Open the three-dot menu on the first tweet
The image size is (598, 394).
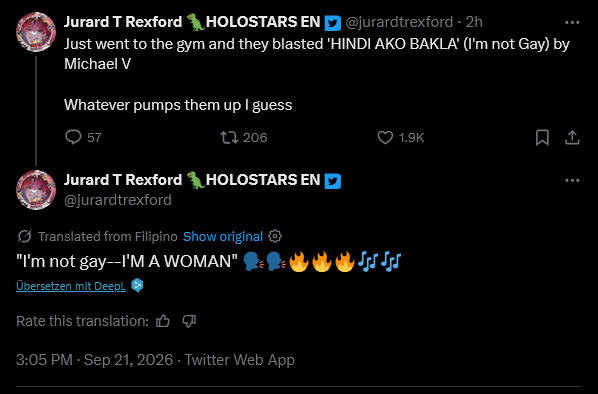572,23
